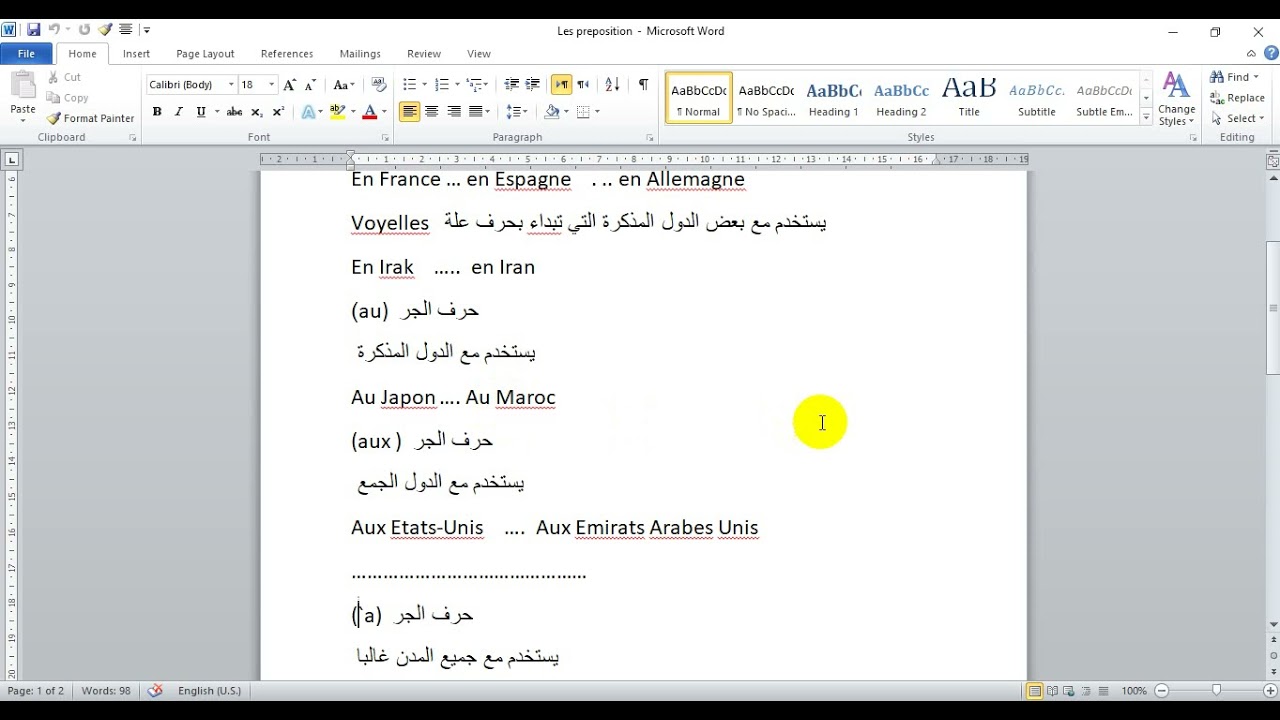Toggle Center alignment
This screenshot has width=1280, height=720.
[432, 112]
